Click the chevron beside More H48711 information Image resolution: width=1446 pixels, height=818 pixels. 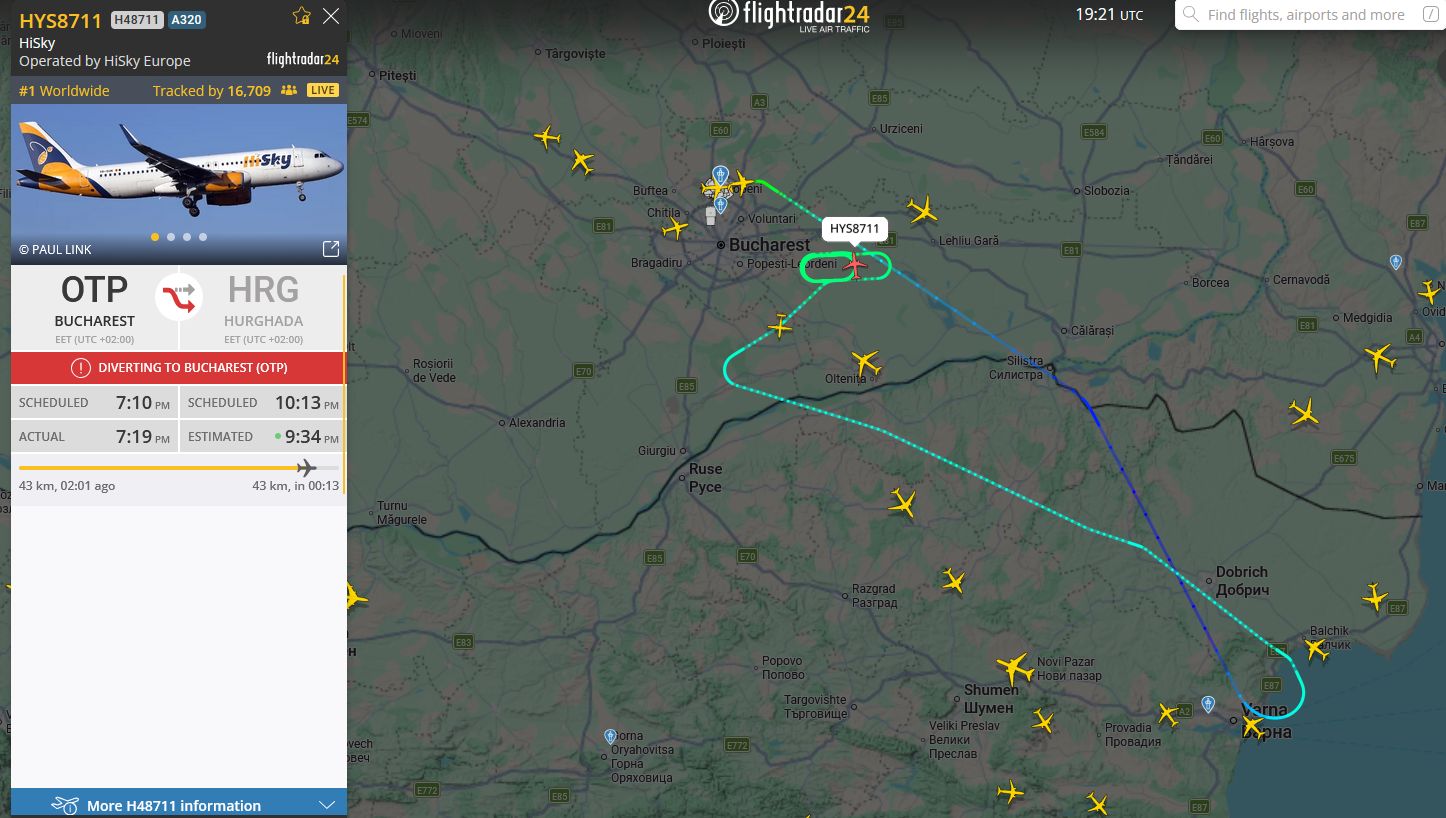click(327, 805)
